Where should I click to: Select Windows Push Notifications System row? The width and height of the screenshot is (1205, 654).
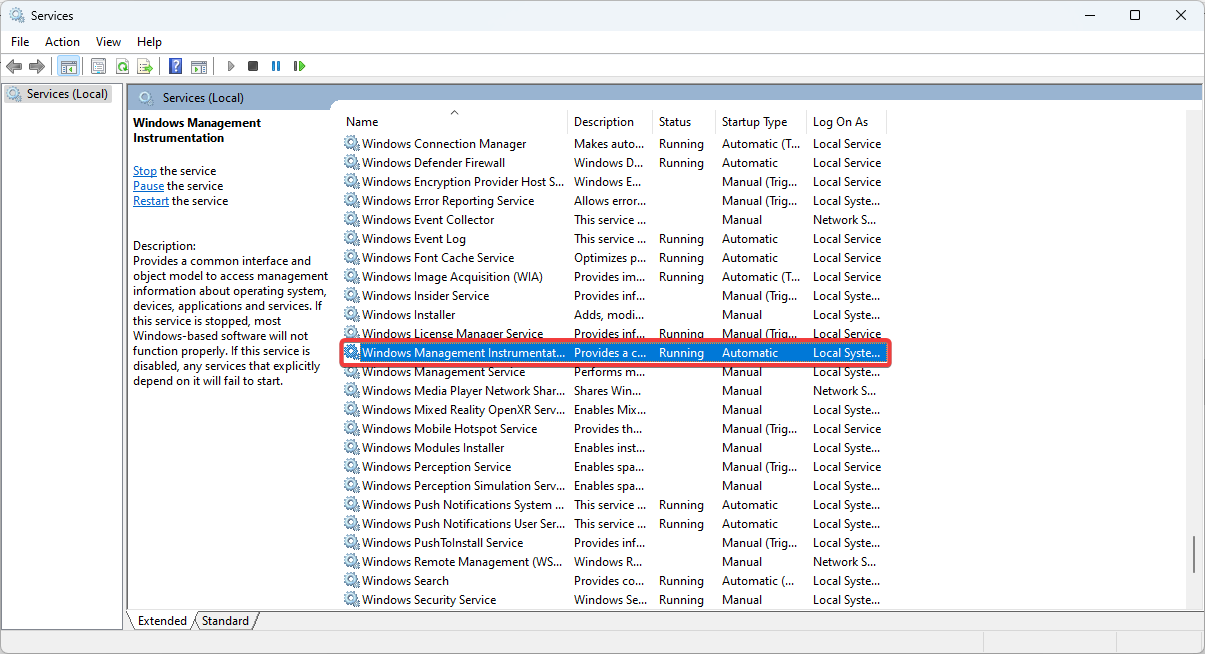coord(614,505)
